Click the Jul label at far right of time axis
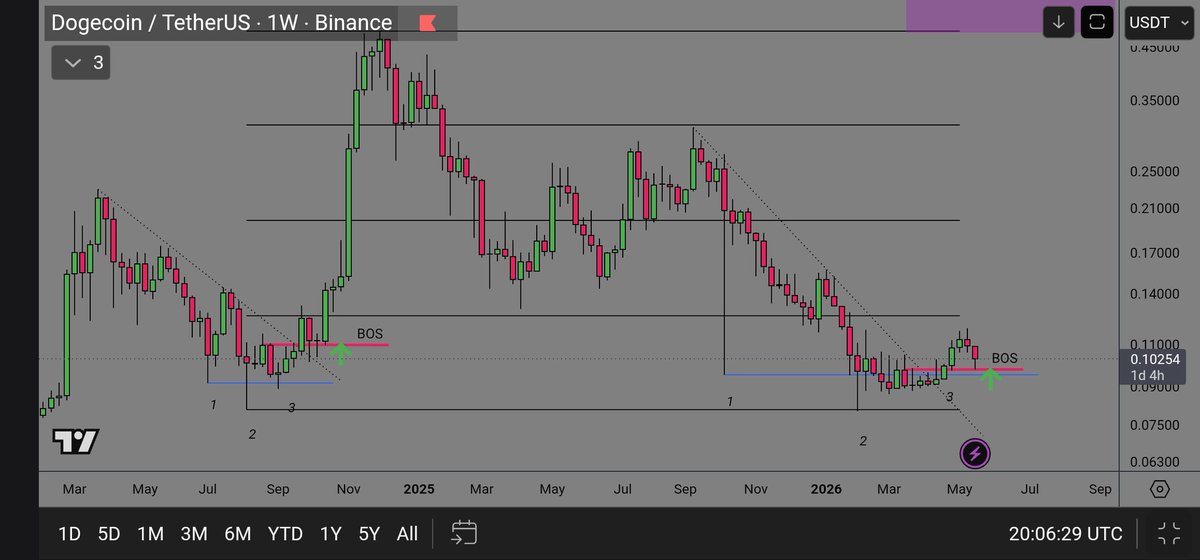The width and height of the screenshot is (1200, 560). (x=1029, y=489)
